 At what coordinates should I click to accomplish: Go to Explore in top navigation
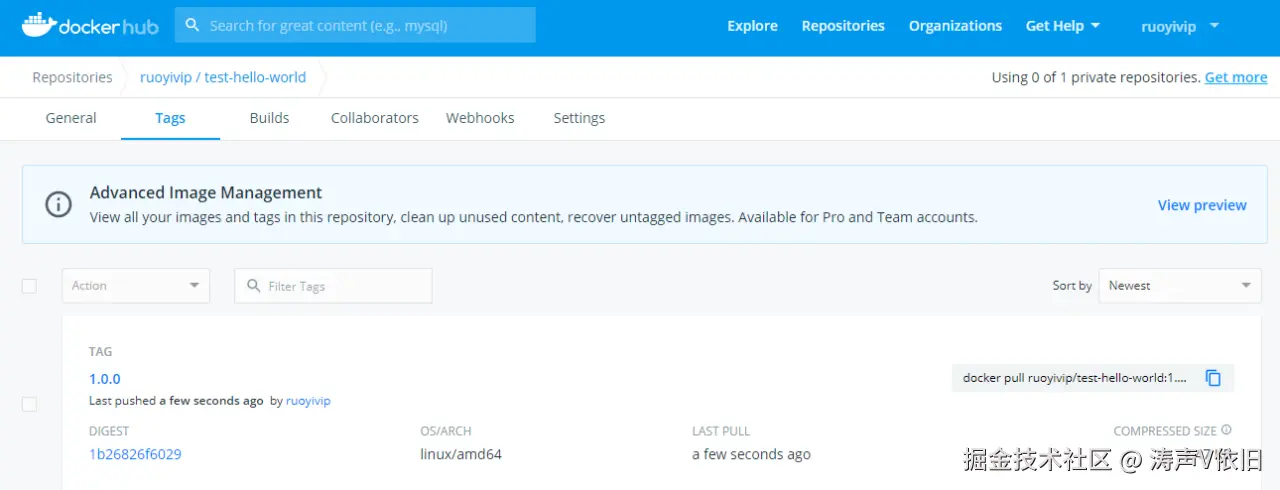pos(752,26)
